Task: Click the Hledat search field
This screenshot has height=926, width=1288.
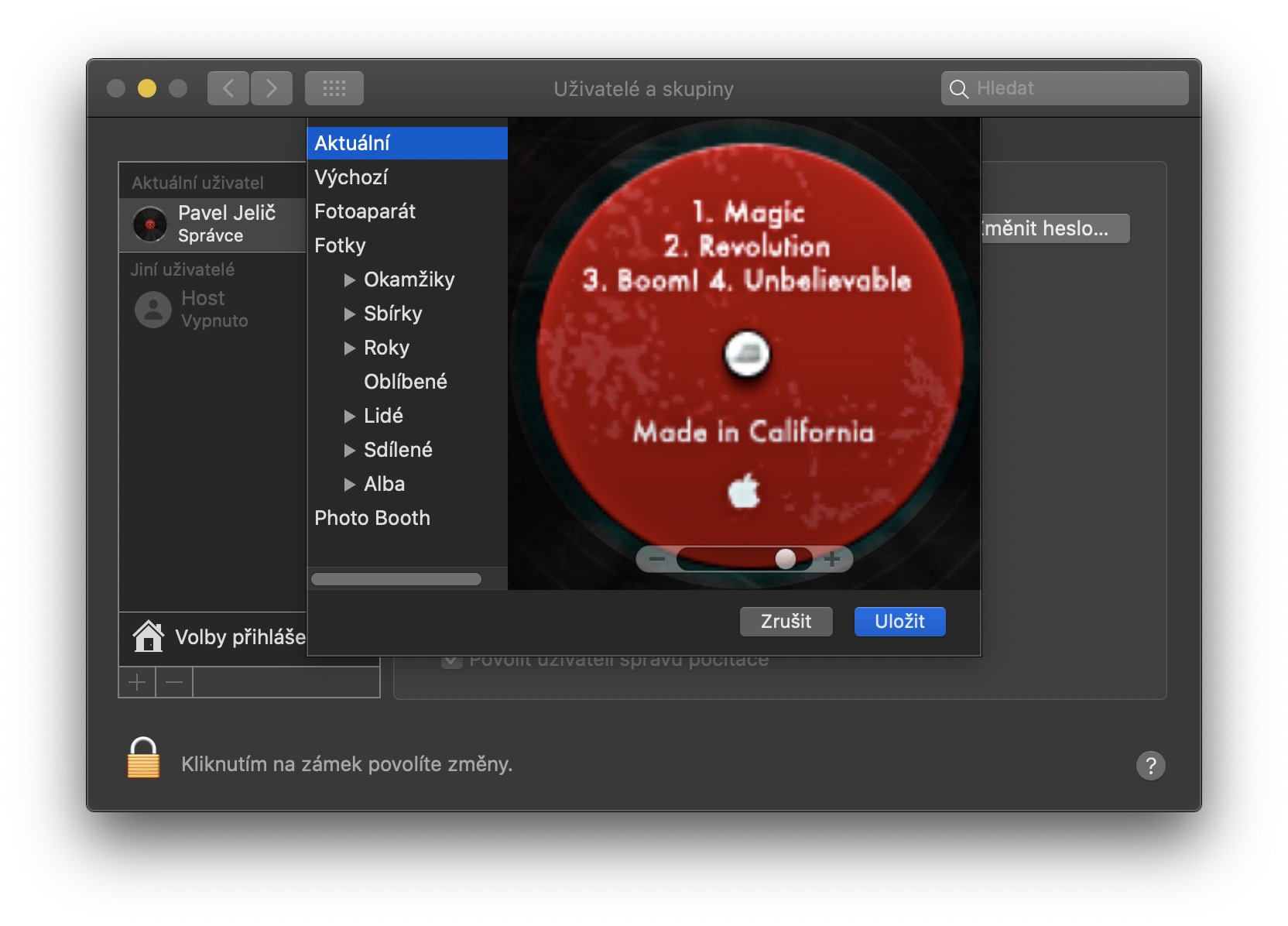Action: [1065, 88]
